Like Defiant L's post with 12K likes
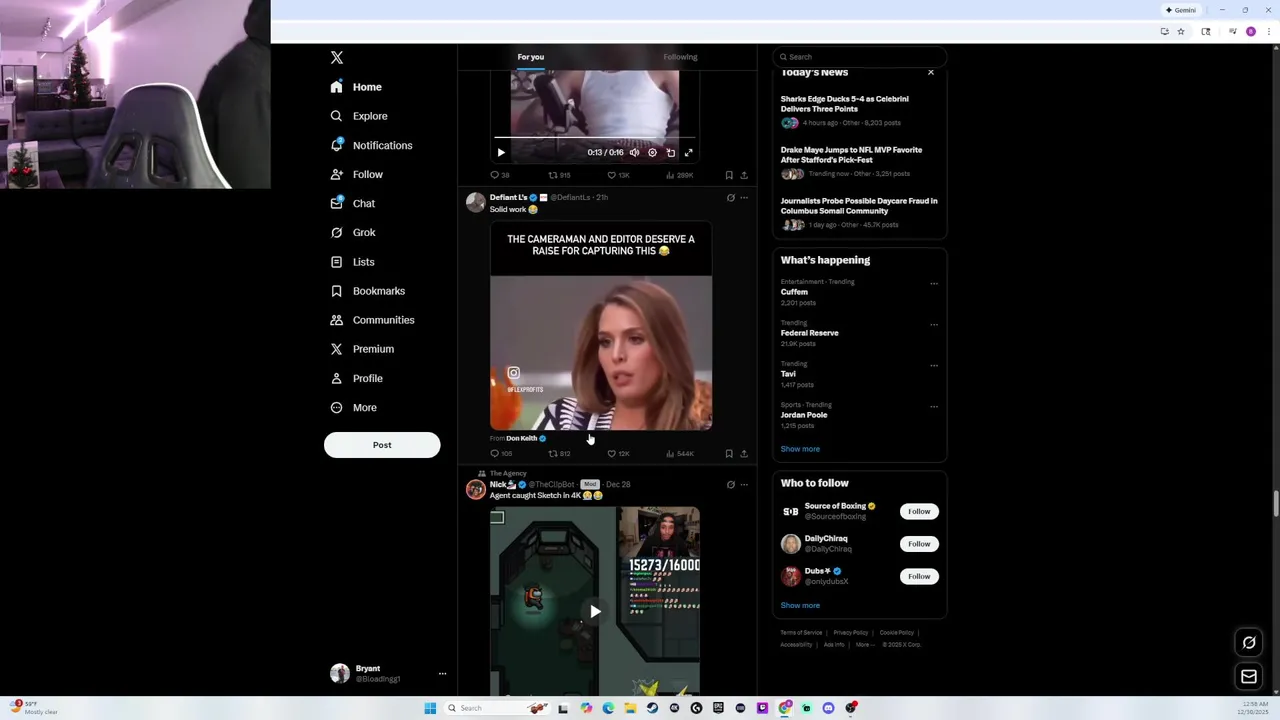The height and width of the screenshot is (720, 1280). (618, 454)
